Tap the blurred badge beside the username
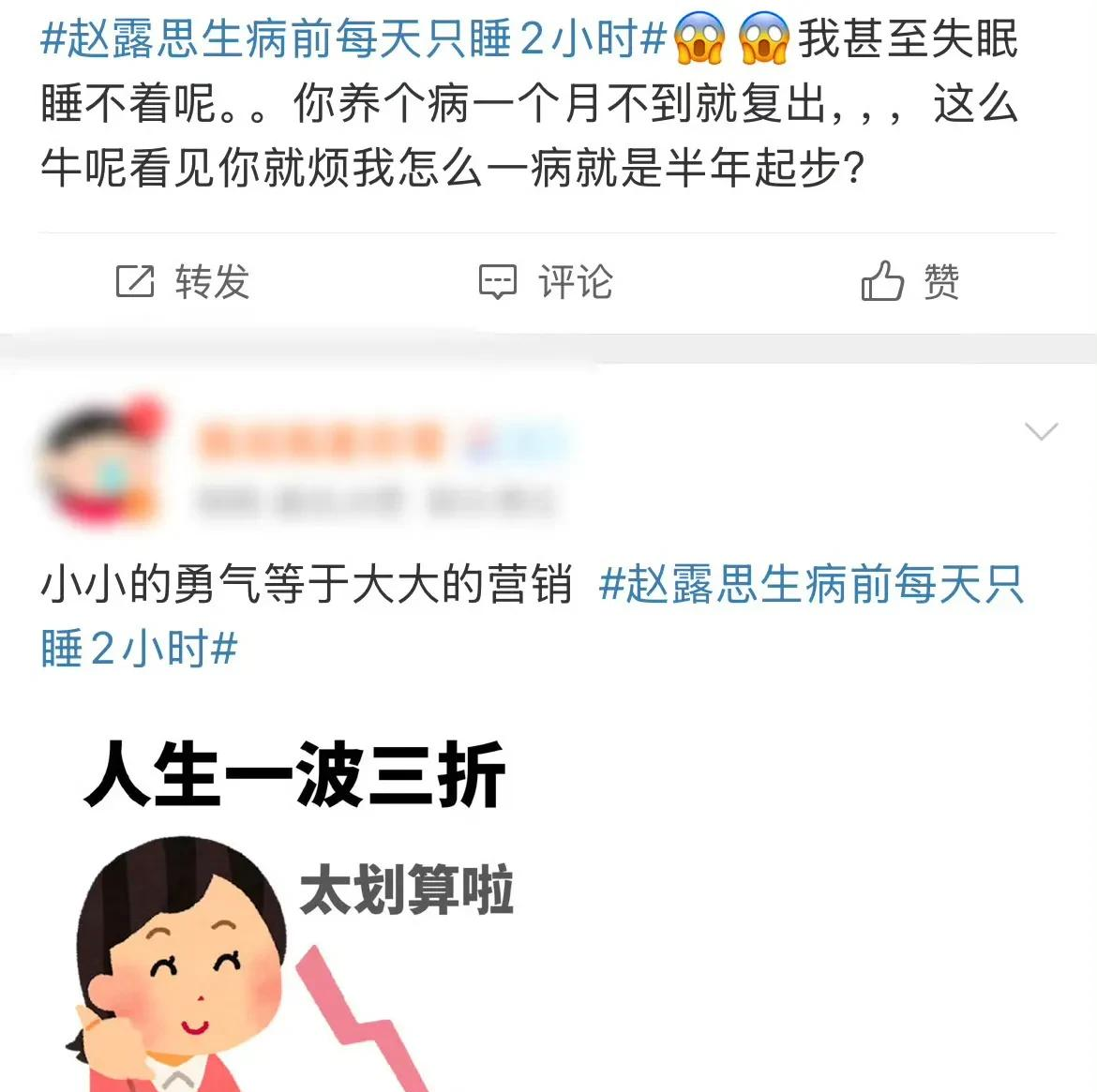Screen dimensions: 1097x1092 (514, 442)
